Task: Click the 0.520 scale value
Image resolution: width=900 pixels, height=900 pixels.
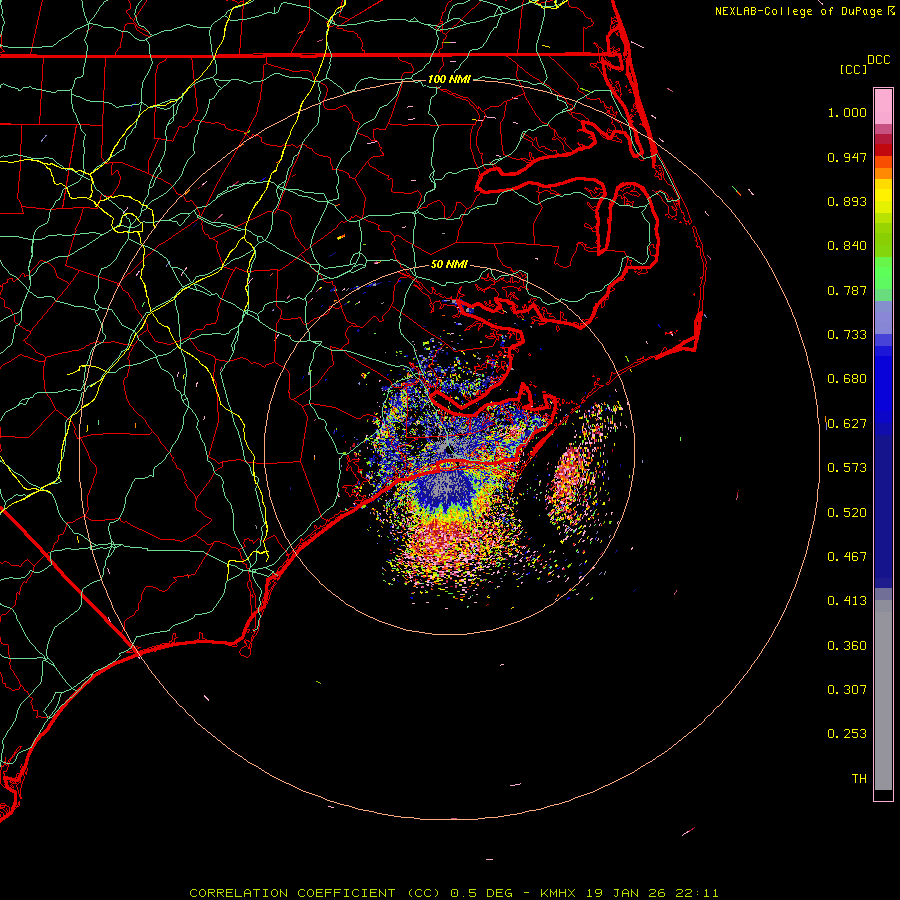Action: pyautogui.click(x=847, y=513)
